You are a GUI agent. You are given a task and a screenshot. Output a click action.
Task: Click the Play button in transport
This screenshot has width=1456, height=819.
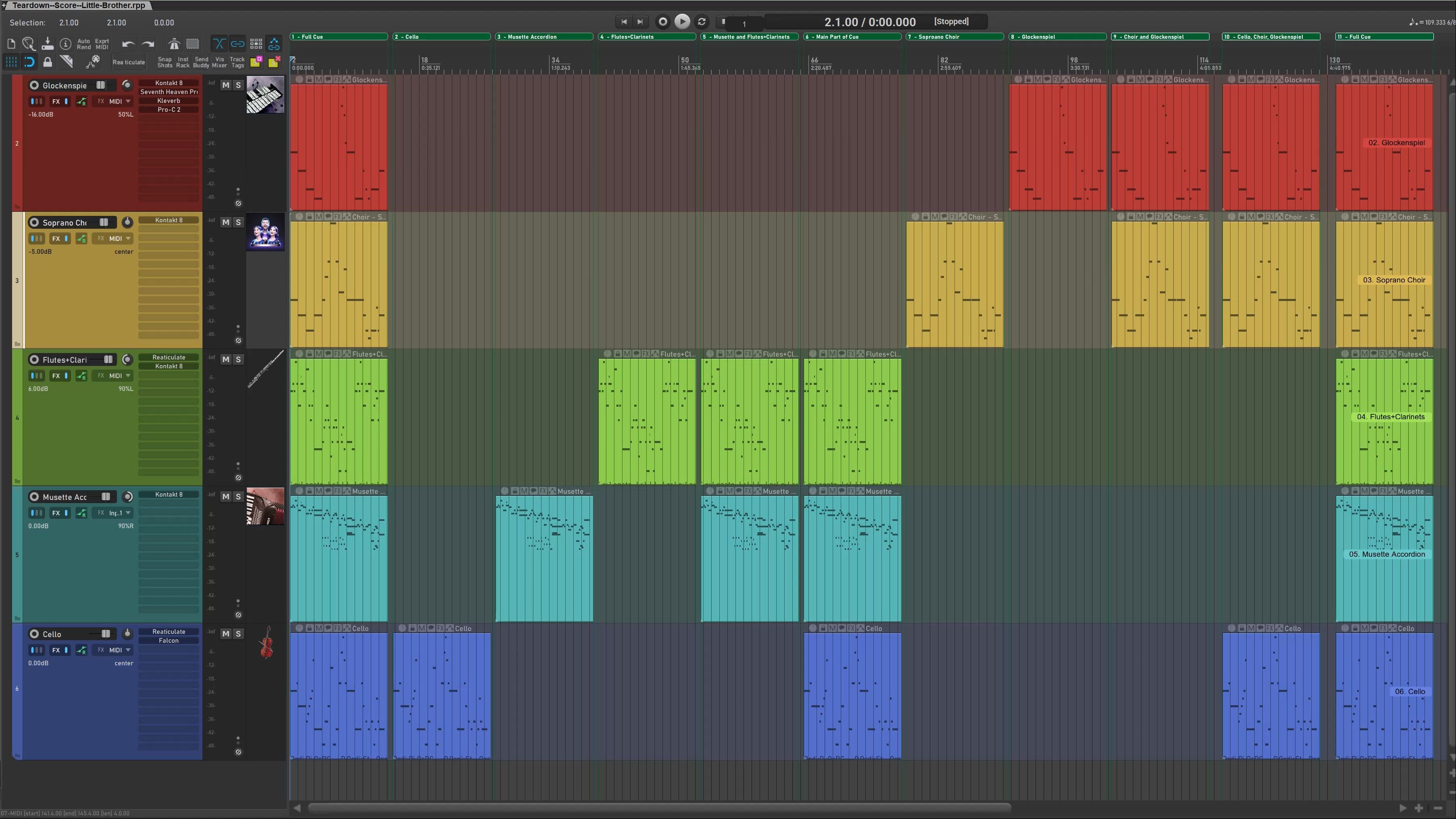(x=682, y=21)
